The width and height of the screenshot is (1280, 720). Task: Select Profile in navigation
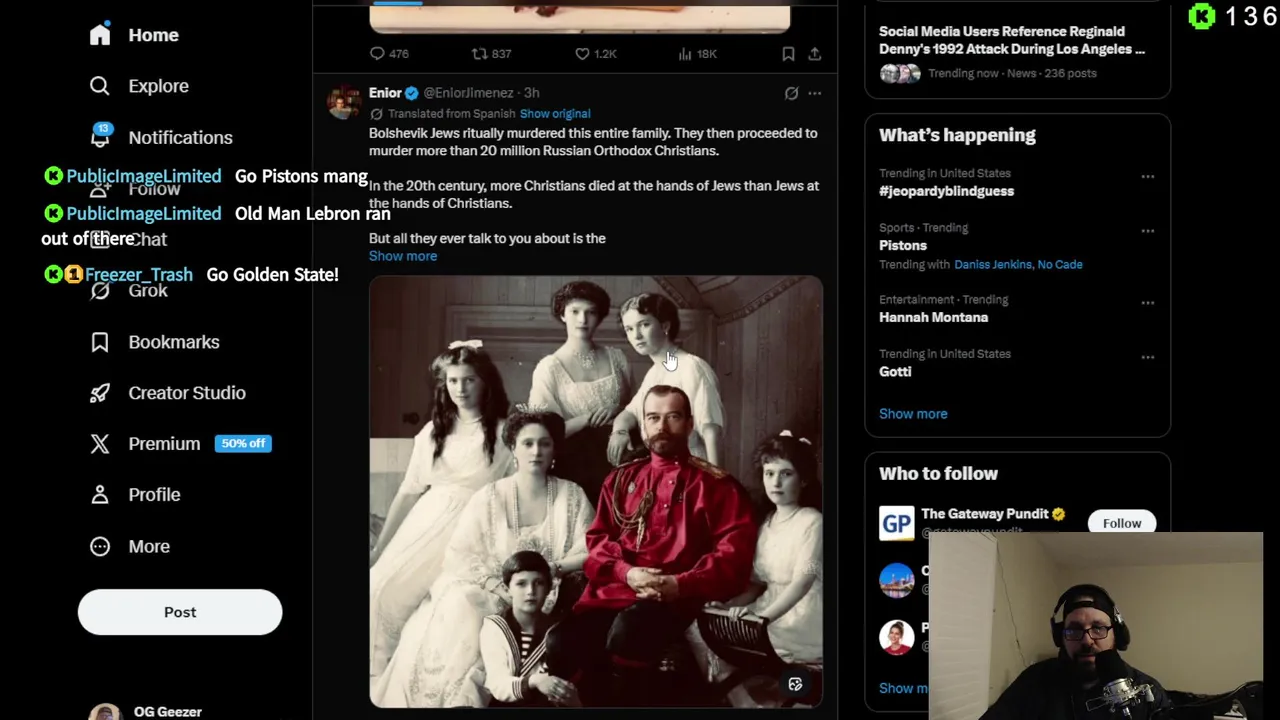point(154,495)
